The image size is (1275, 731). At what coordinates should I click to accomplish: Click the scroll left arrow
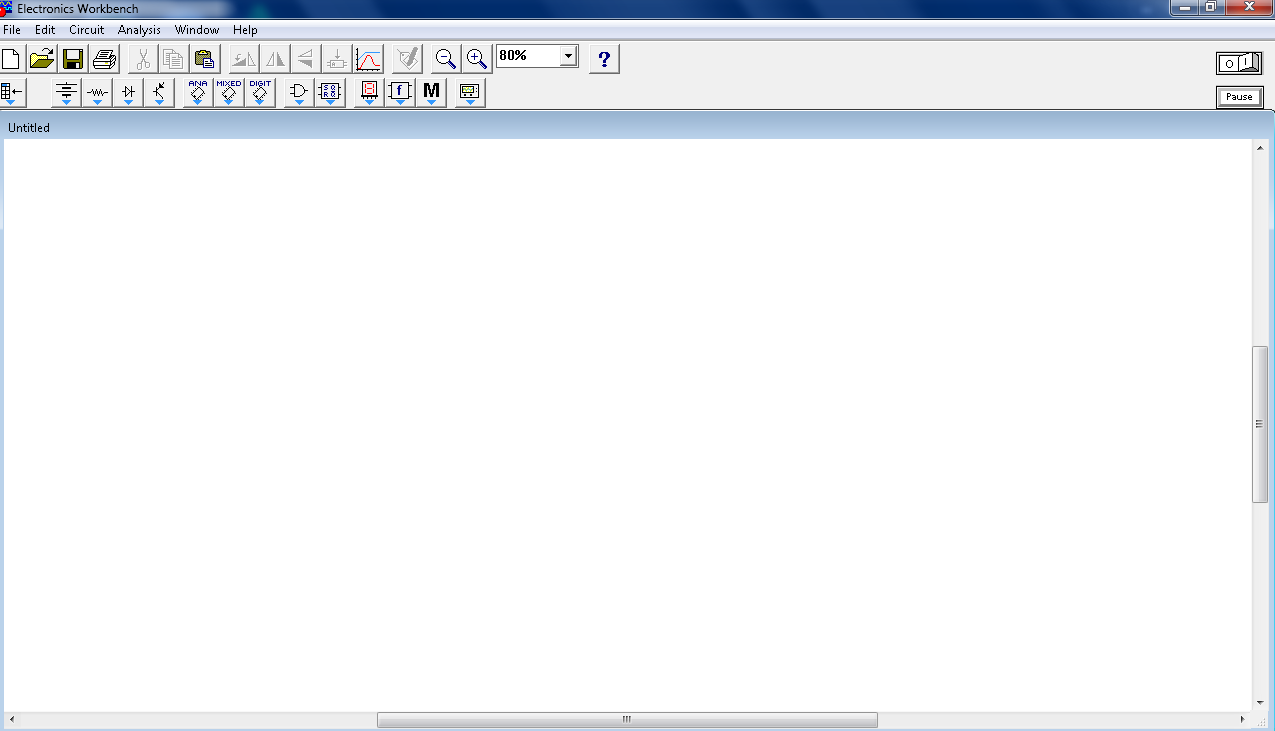[12, 720]
